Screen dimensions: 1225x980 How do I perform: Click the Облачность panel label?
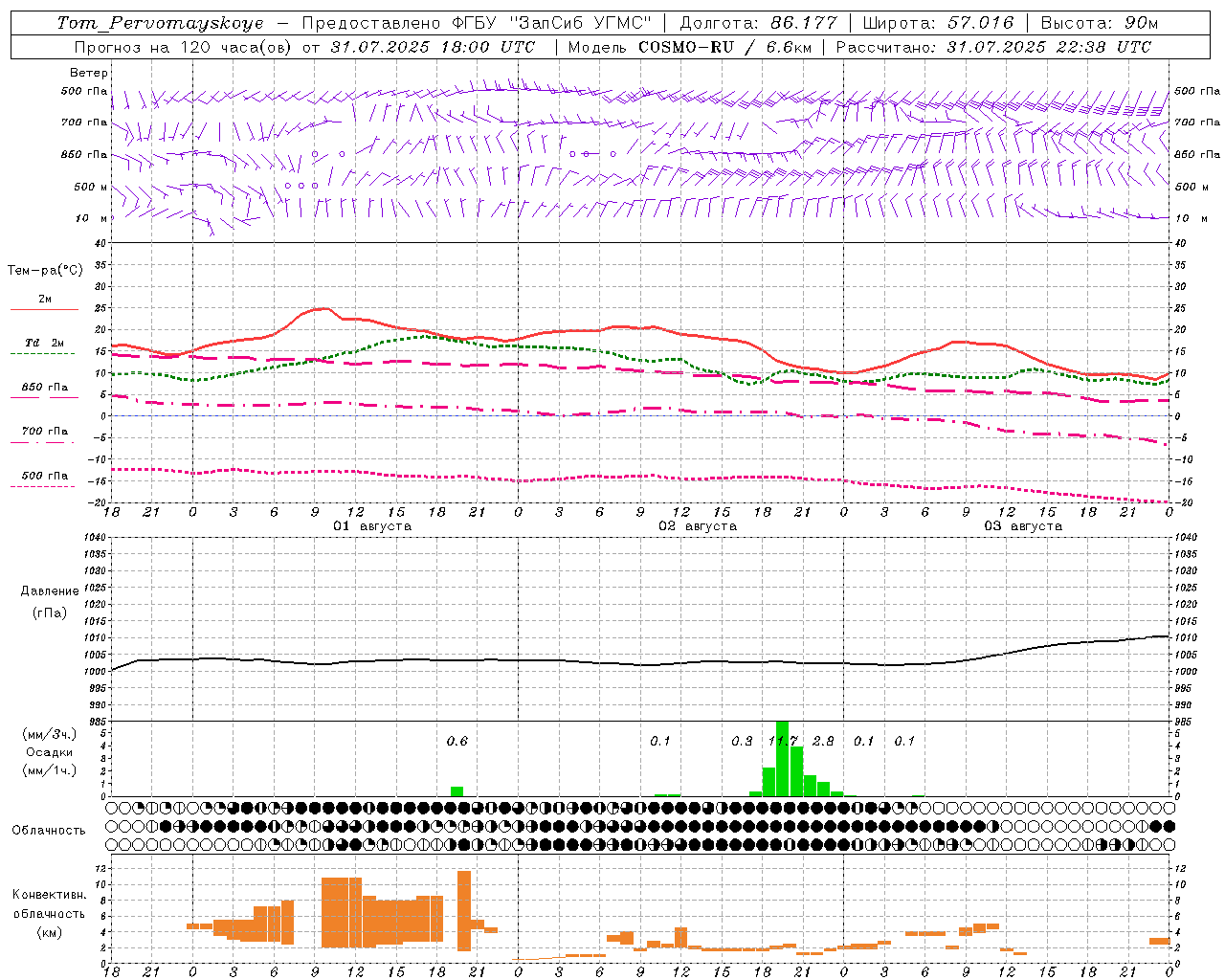pyautogui.click(x=49, y=830)
